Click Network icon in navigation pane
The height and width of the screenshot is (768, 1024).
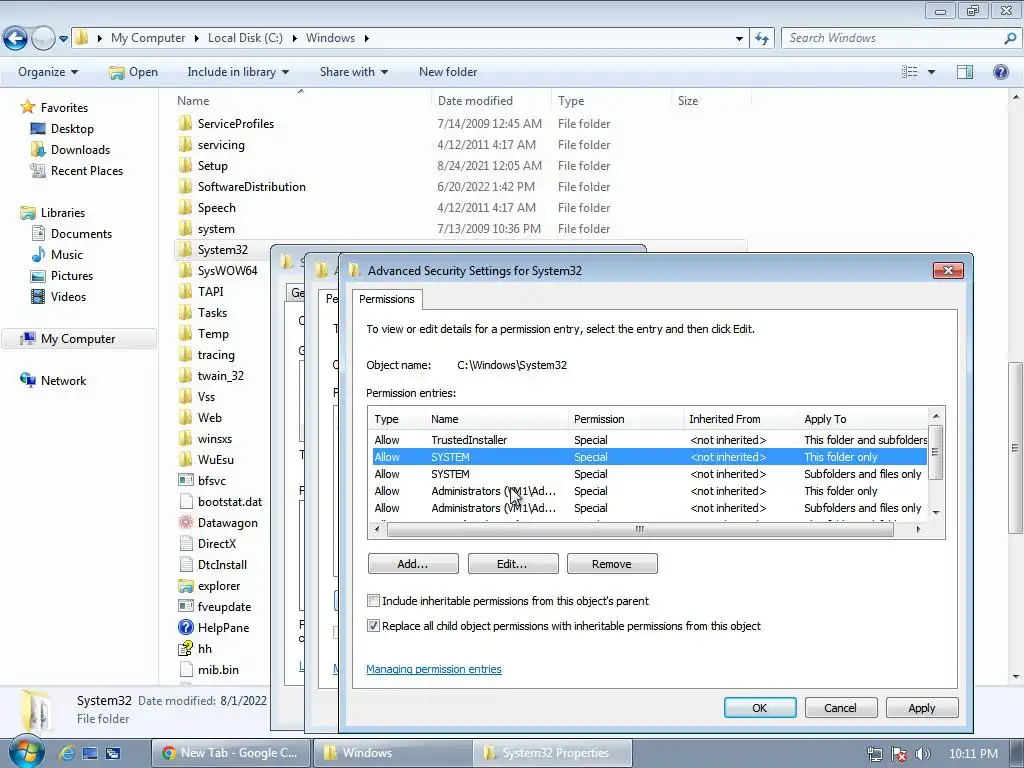point(28,380)
